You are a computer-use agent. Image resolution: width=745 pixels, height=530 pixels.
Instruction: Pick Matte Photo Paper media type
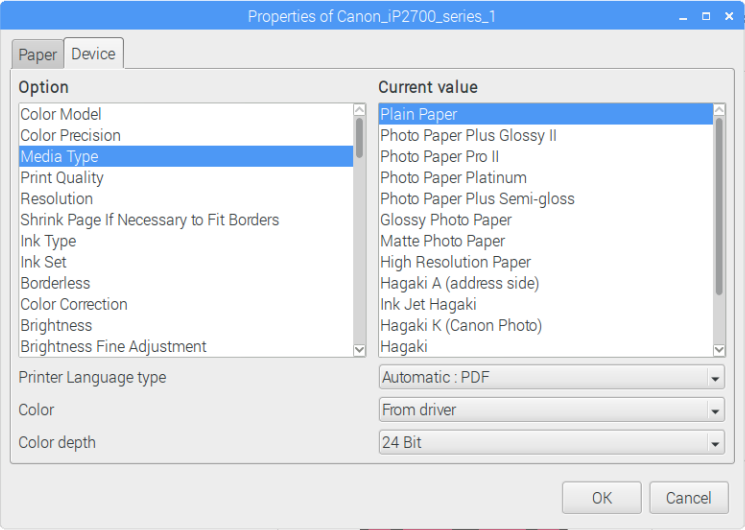(x=546, y=241)
